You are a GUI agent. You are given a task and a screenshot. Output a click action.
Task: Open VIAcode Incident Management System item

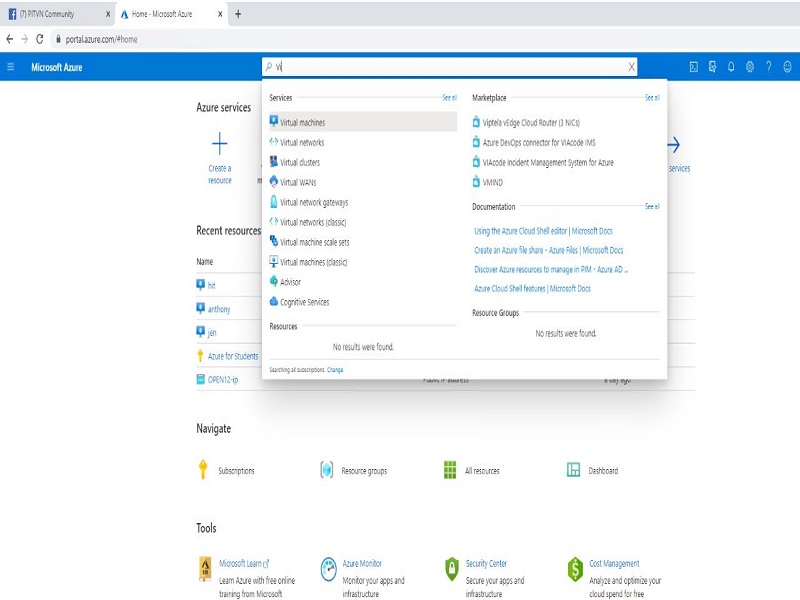(x=548, y=162)
